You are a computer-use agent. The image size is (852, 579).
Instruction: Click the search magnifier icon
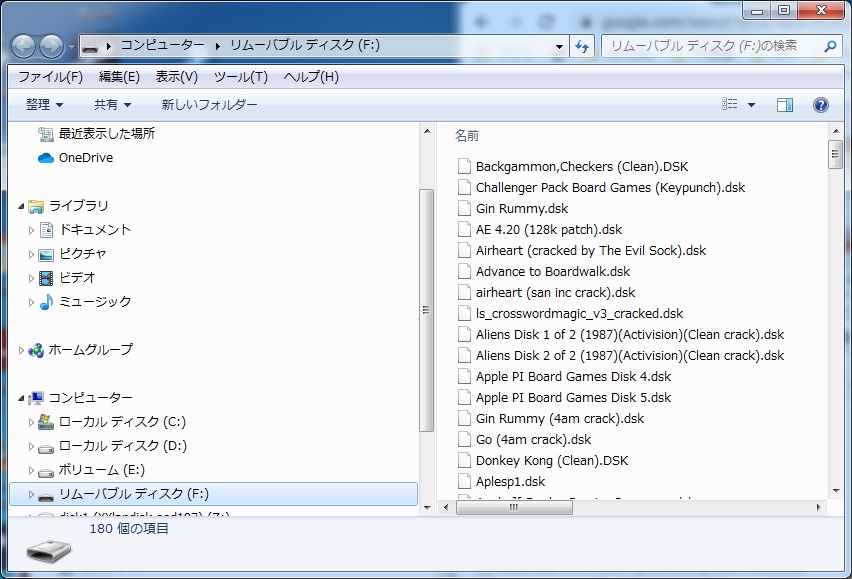(x=830, y=47)
